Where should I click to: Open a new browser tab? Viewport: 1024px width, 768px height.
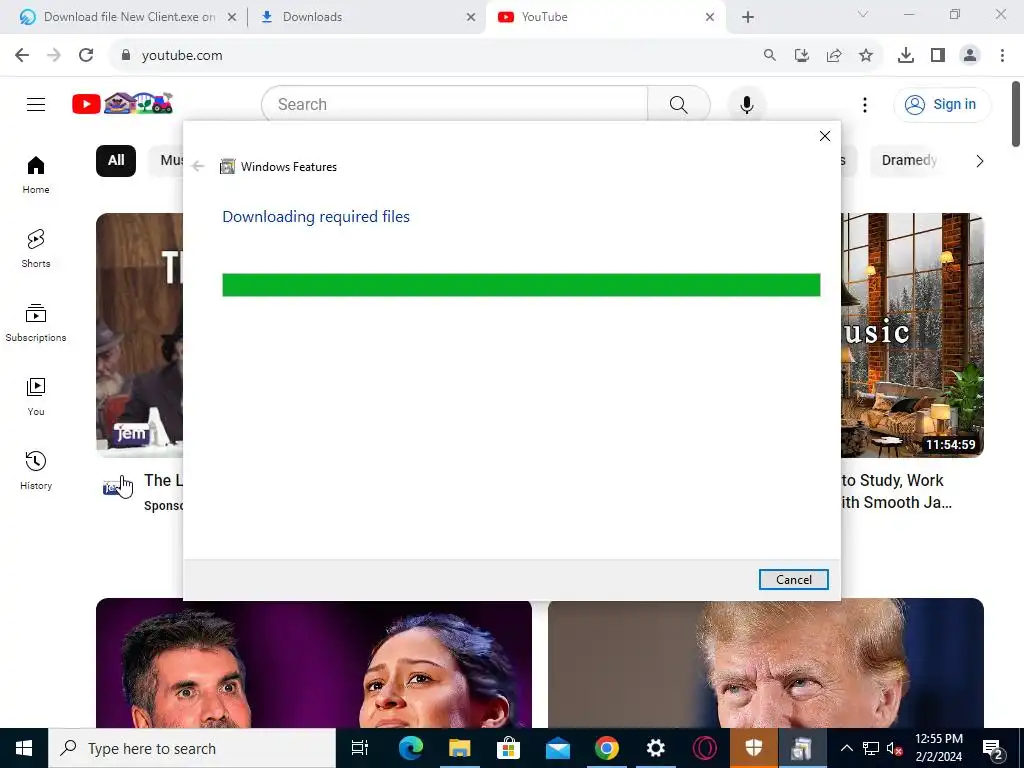click(x=748, y=17)
